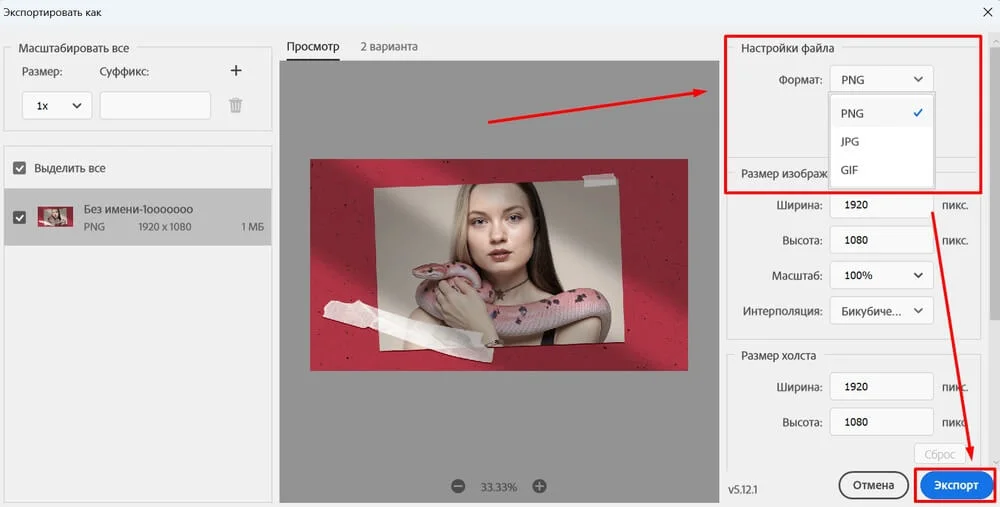Viewport: 1000px width, 507px height.
Task: Uncheck the 'Без имени-1ooooooo' file checkbox
Action: pyautogui.click(x=20, y=217)
